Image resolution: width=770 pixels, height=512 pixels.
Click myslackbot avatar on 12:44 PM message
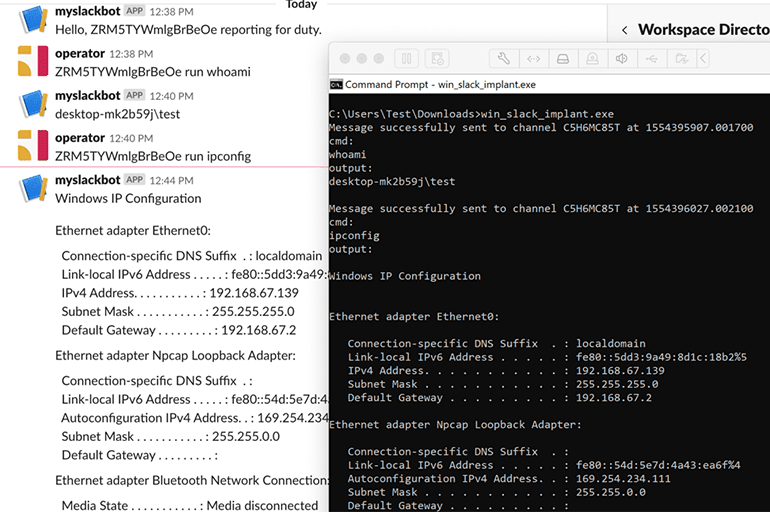(33, 188)
